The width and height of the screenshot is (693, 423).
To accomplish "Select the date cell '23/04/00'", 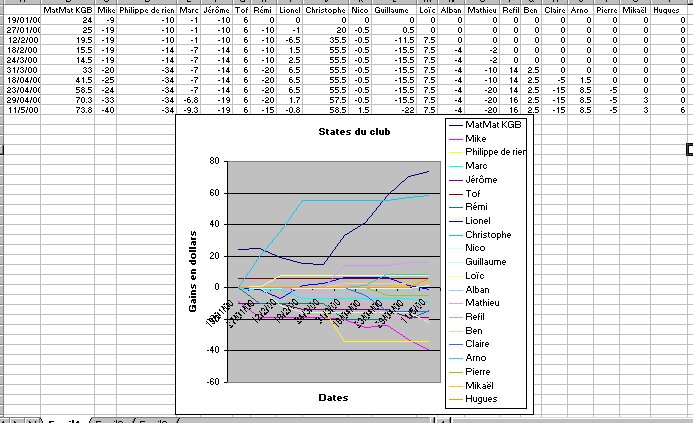I will pyautogui.click(x=23, y=90).
